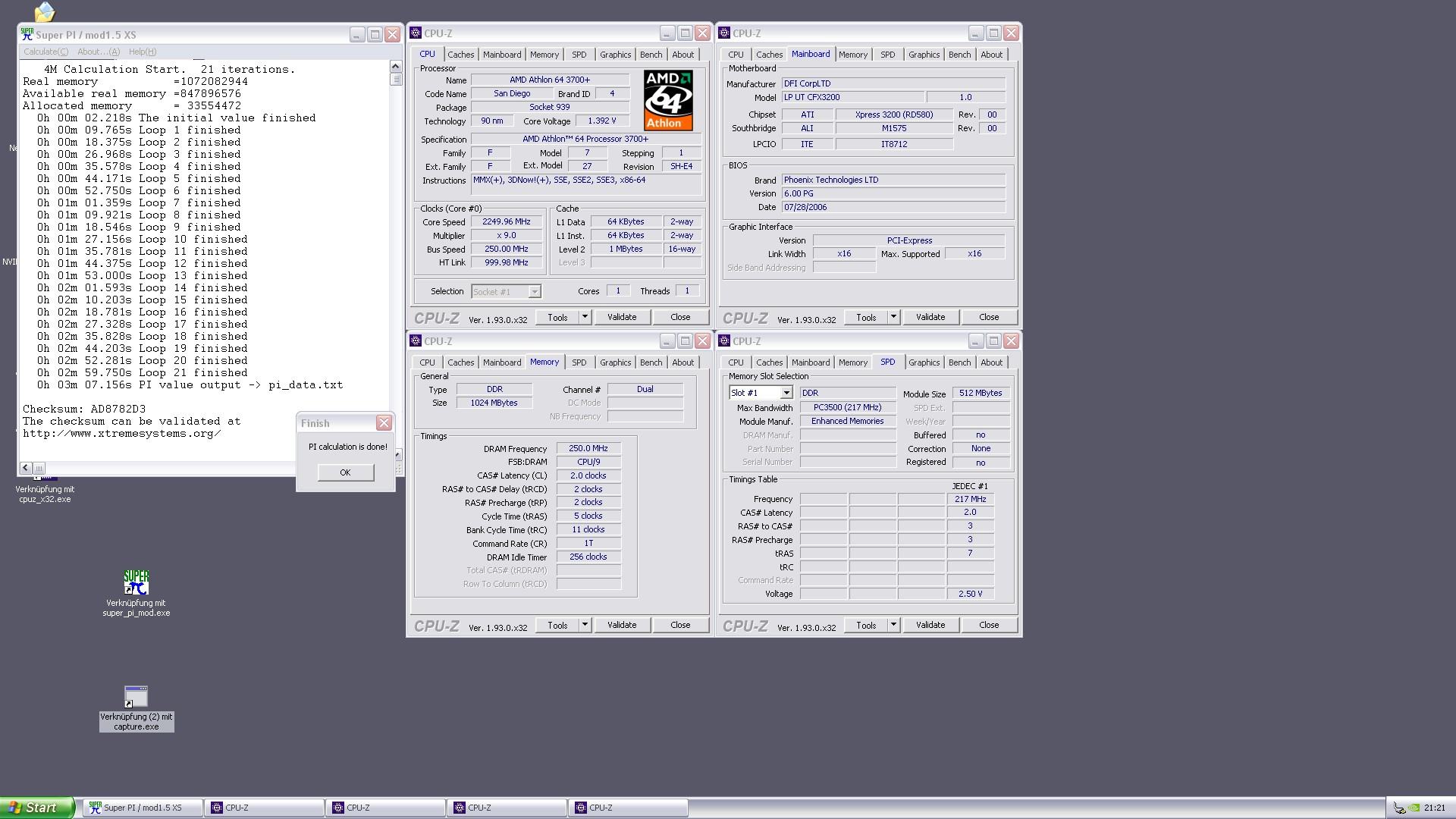Image resolution: width=1456 pixels, height=819 pixels.
Task: Click the Max Bandwidth PC3500 field
Action: [848, 408]
